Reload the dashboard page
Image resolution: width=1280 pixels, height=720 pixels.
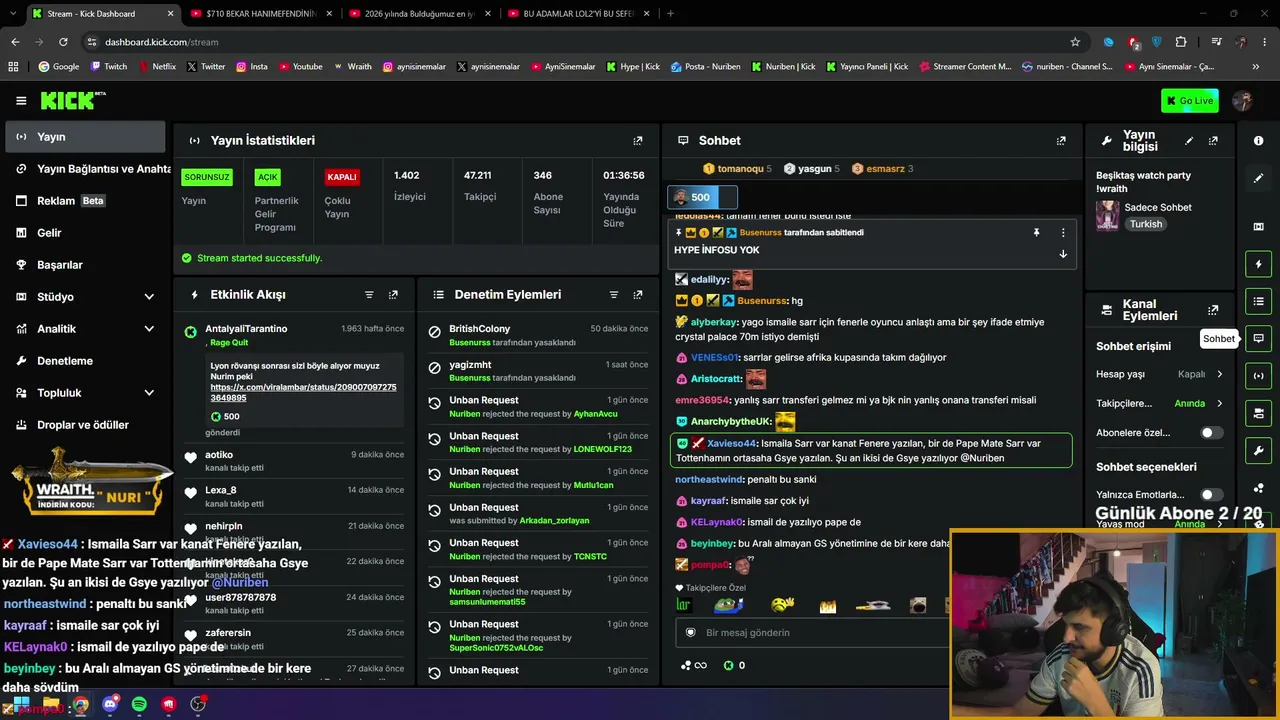click(x=63, y=42)
